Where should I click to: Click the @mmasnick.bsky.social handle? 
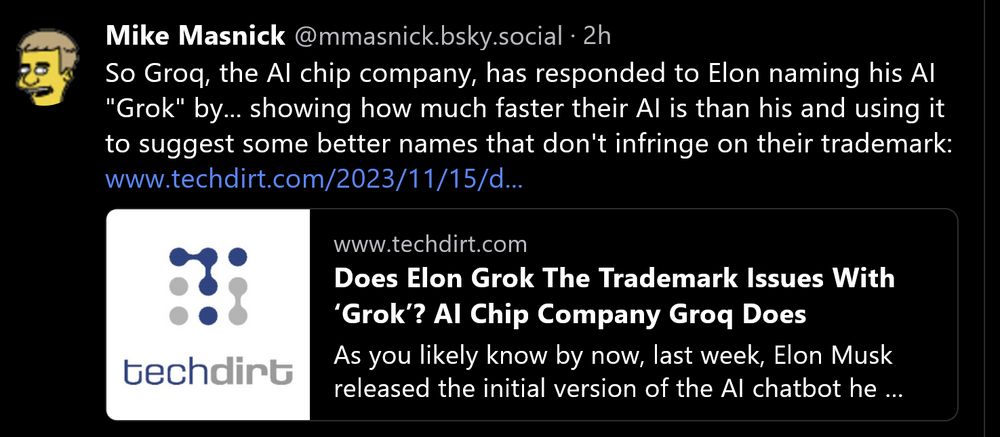tap(428, 37)
